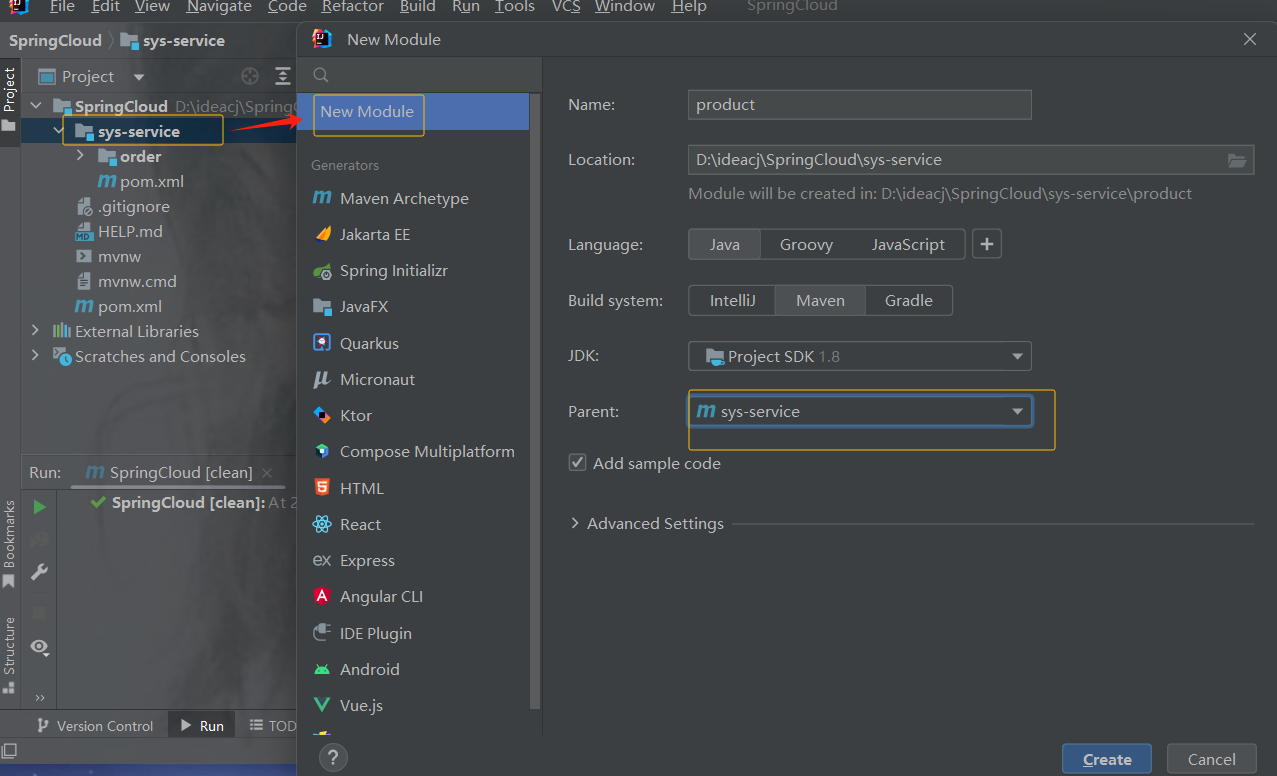Expand Scratches and Consoles node
This screenshot has height=776, width=1277.
click(x=36, y=355)
